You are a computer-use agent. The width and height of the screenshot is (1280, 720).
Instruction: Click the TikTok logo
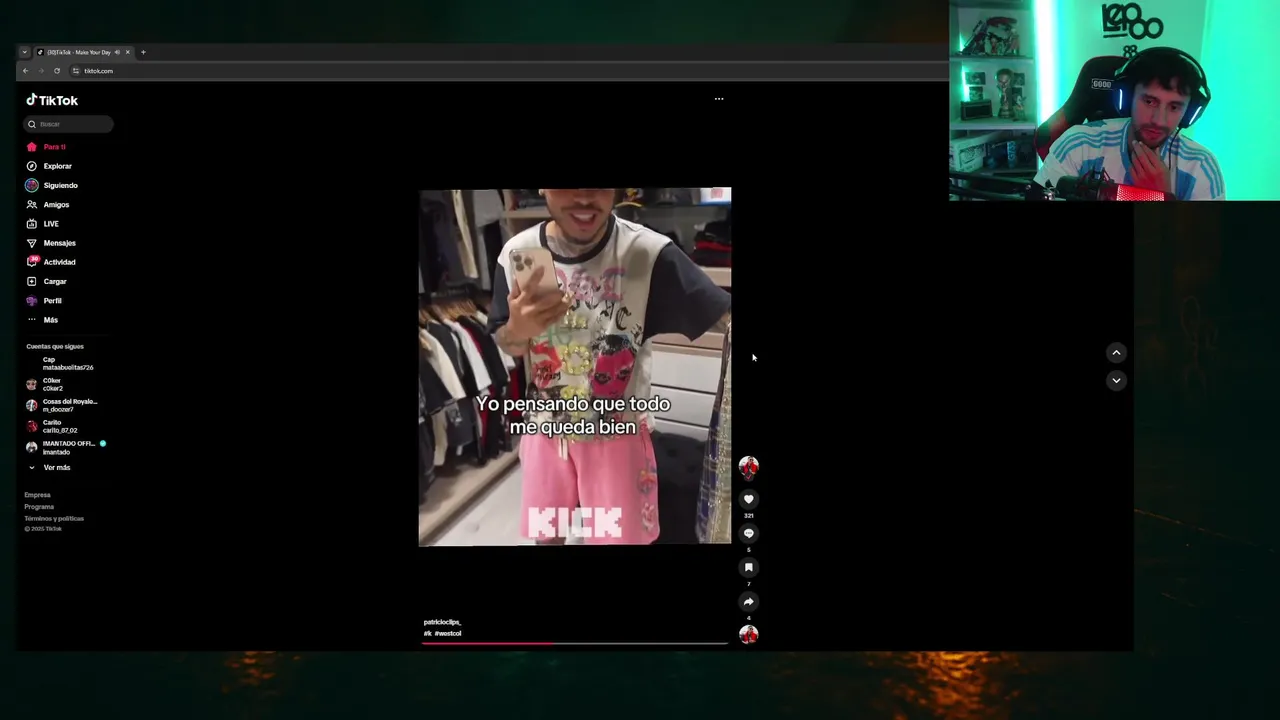tap(52, 100)
